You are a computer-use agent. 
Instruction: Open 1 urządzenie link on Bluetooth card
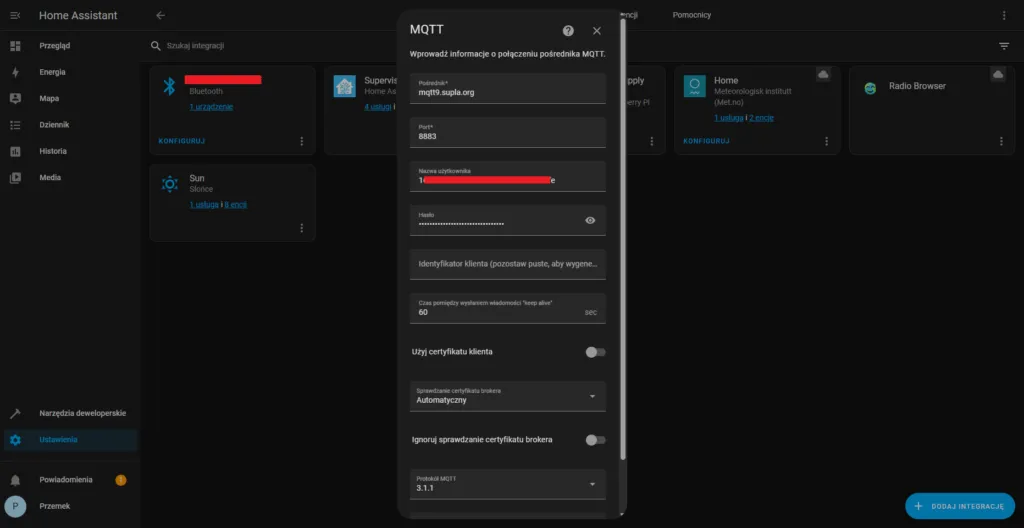click(x=211, y=107)
